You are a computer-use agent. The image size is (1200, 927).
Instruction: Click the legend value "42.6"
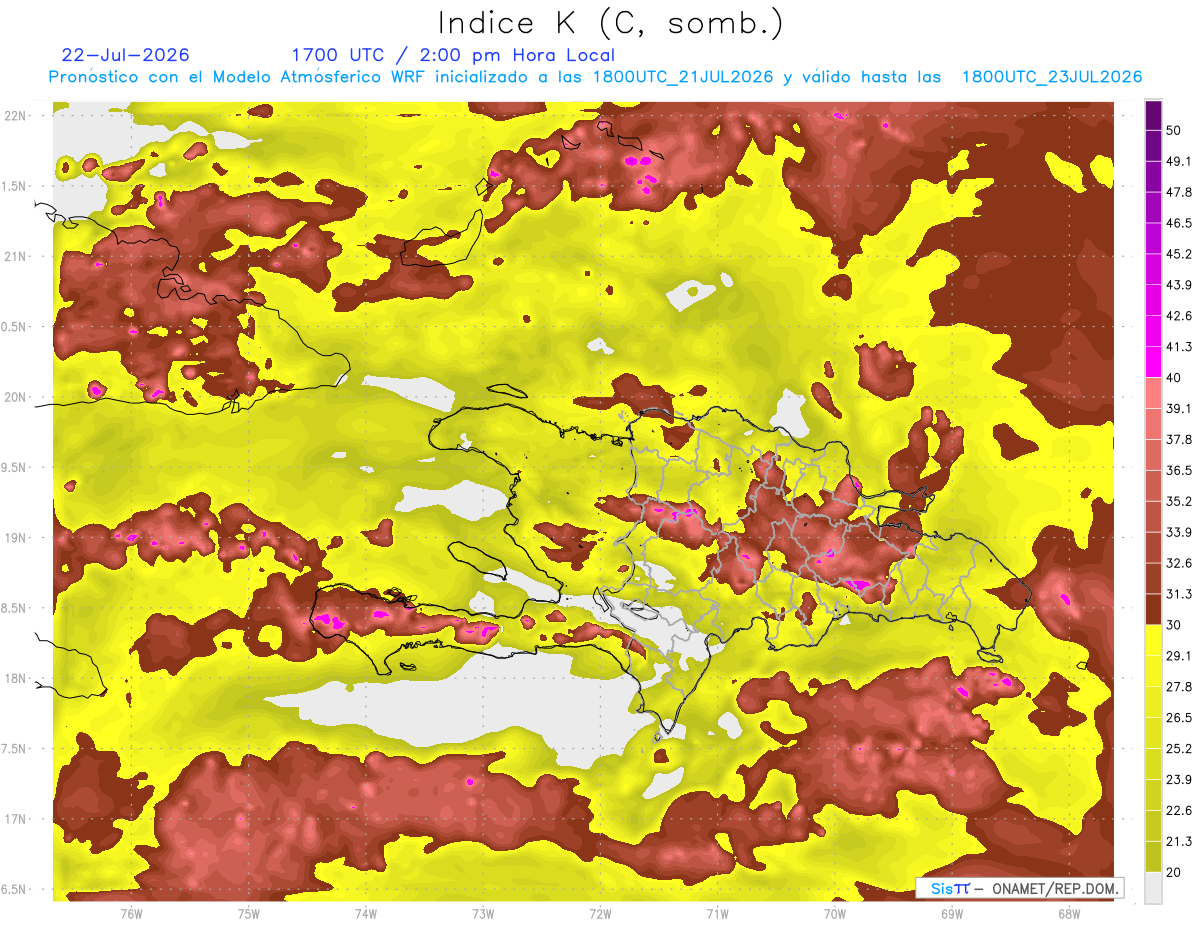click(x=1178, y=316)
